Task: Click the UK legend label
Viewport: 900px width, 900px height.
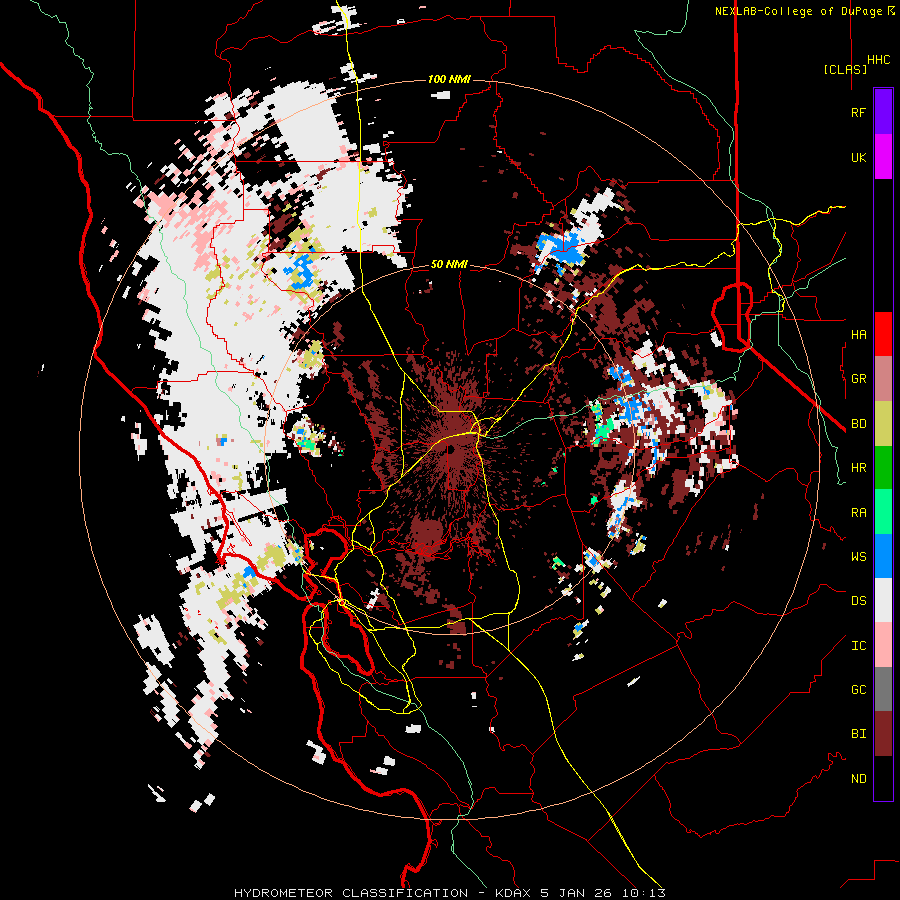Action: tap(858, 157)
